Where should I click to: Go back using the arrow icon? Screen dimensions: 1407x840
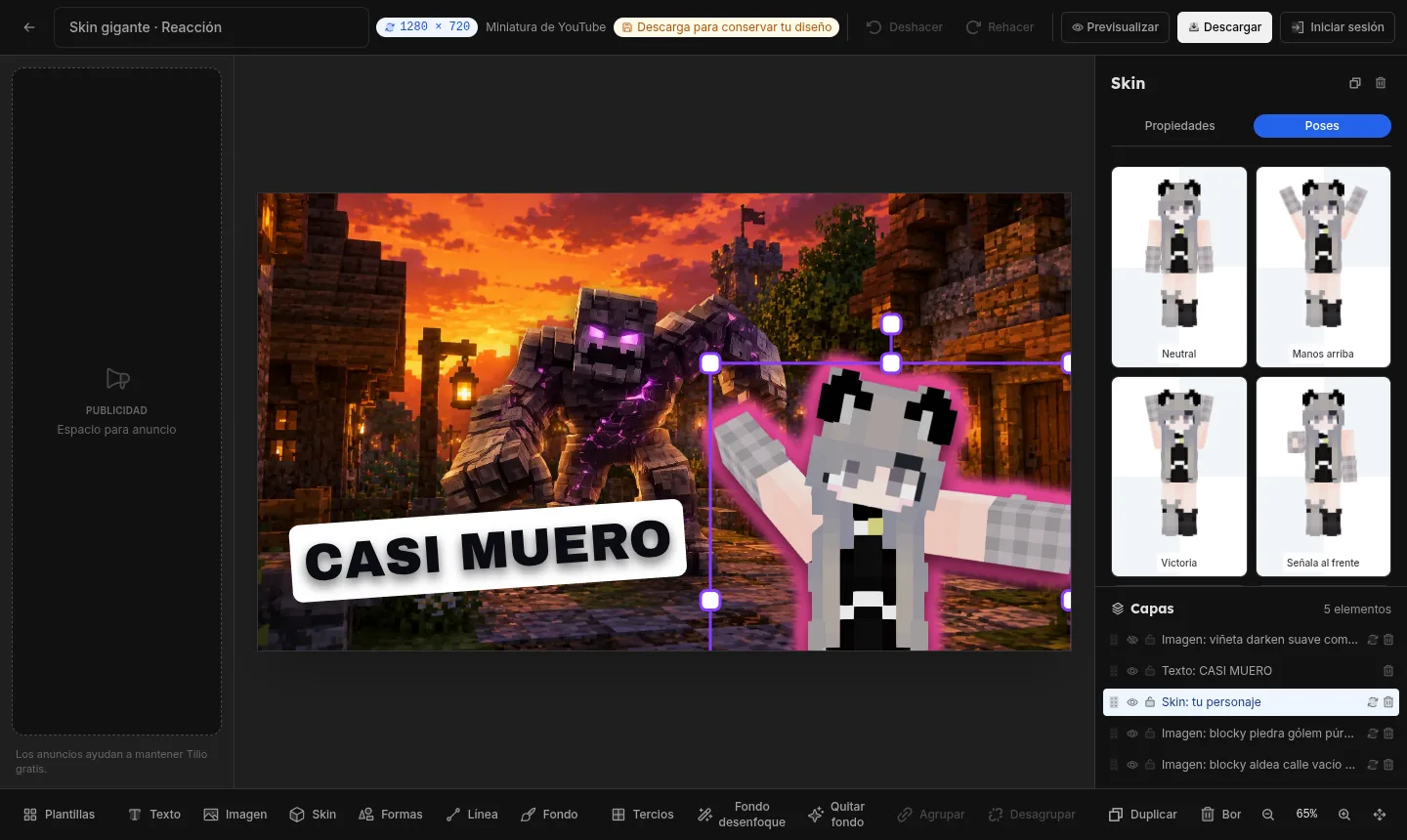coord(29,27)
